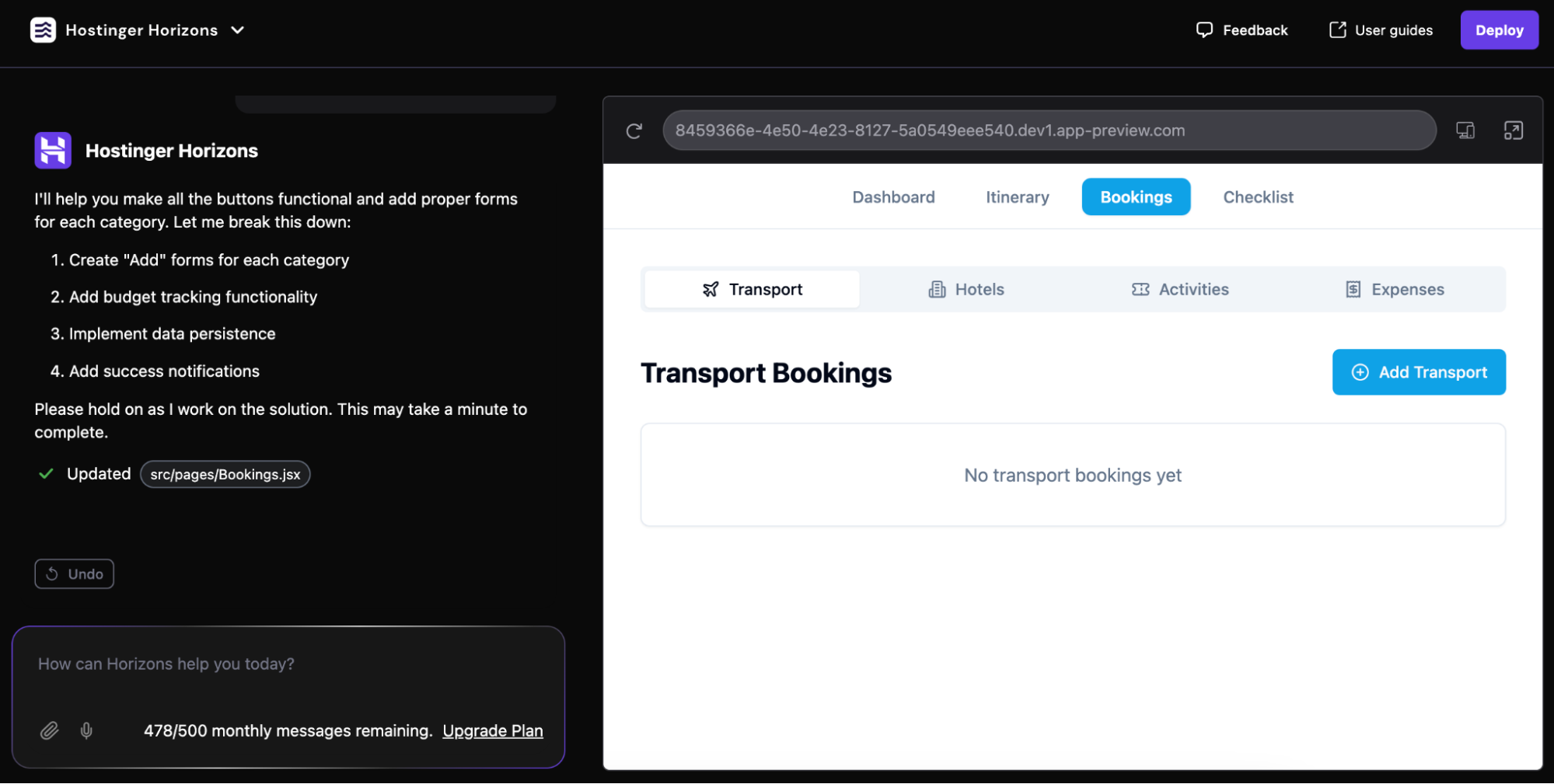1554x784 pixels.
Task: Click the Feedback speech bubble icon
Action: pyautogui.click(x=1203, y=30)
